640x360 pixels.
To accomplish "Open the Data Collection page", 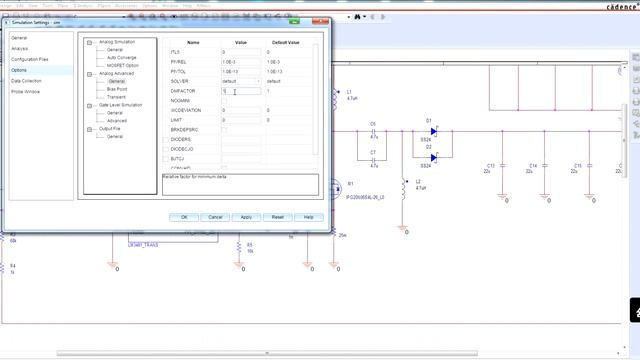I will (x=26, y=81).
